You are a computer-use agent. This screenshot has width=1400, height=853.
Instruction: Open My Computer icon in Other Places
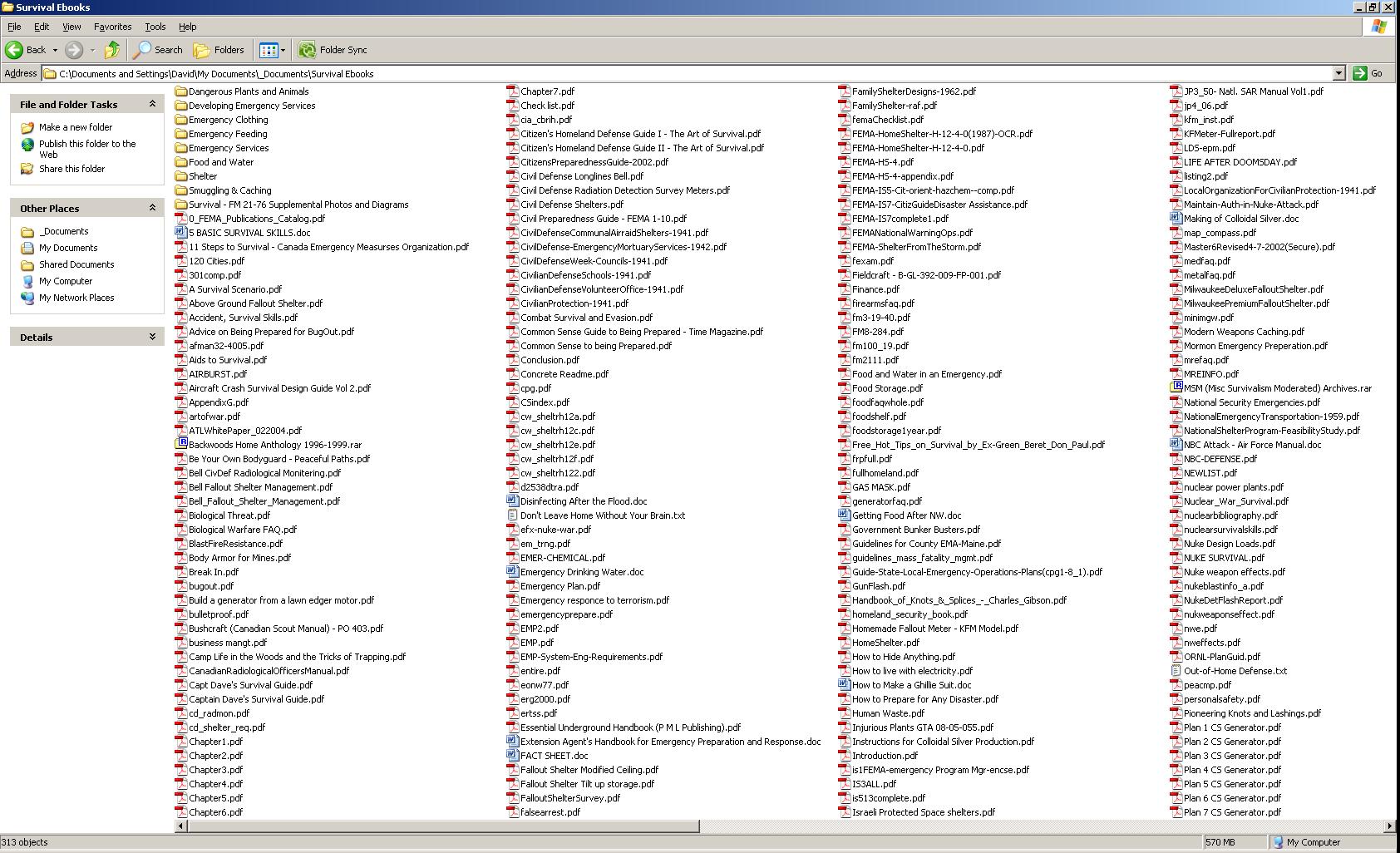point(27,281)
